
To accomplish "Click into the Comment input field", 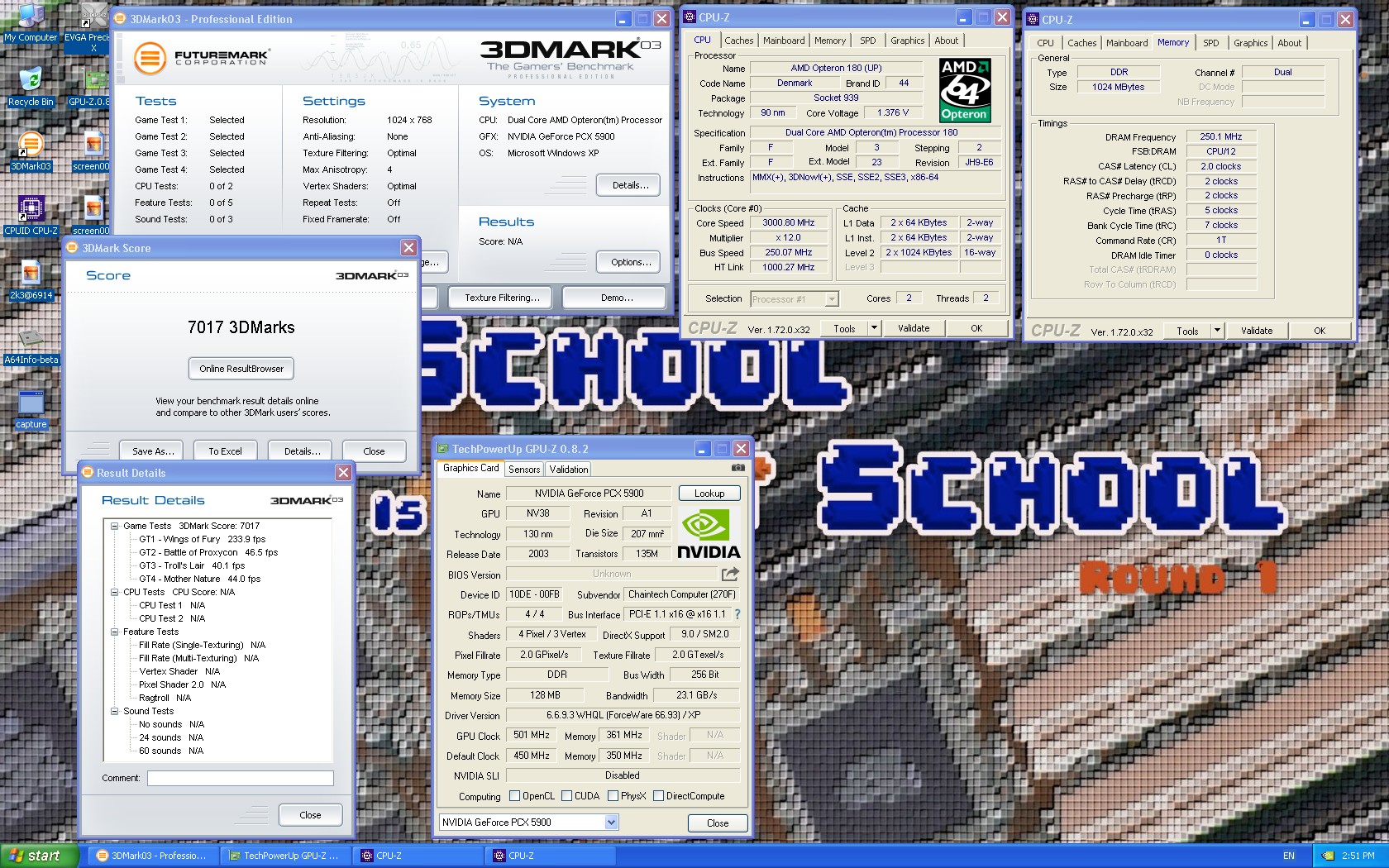I will pos(241,779).
